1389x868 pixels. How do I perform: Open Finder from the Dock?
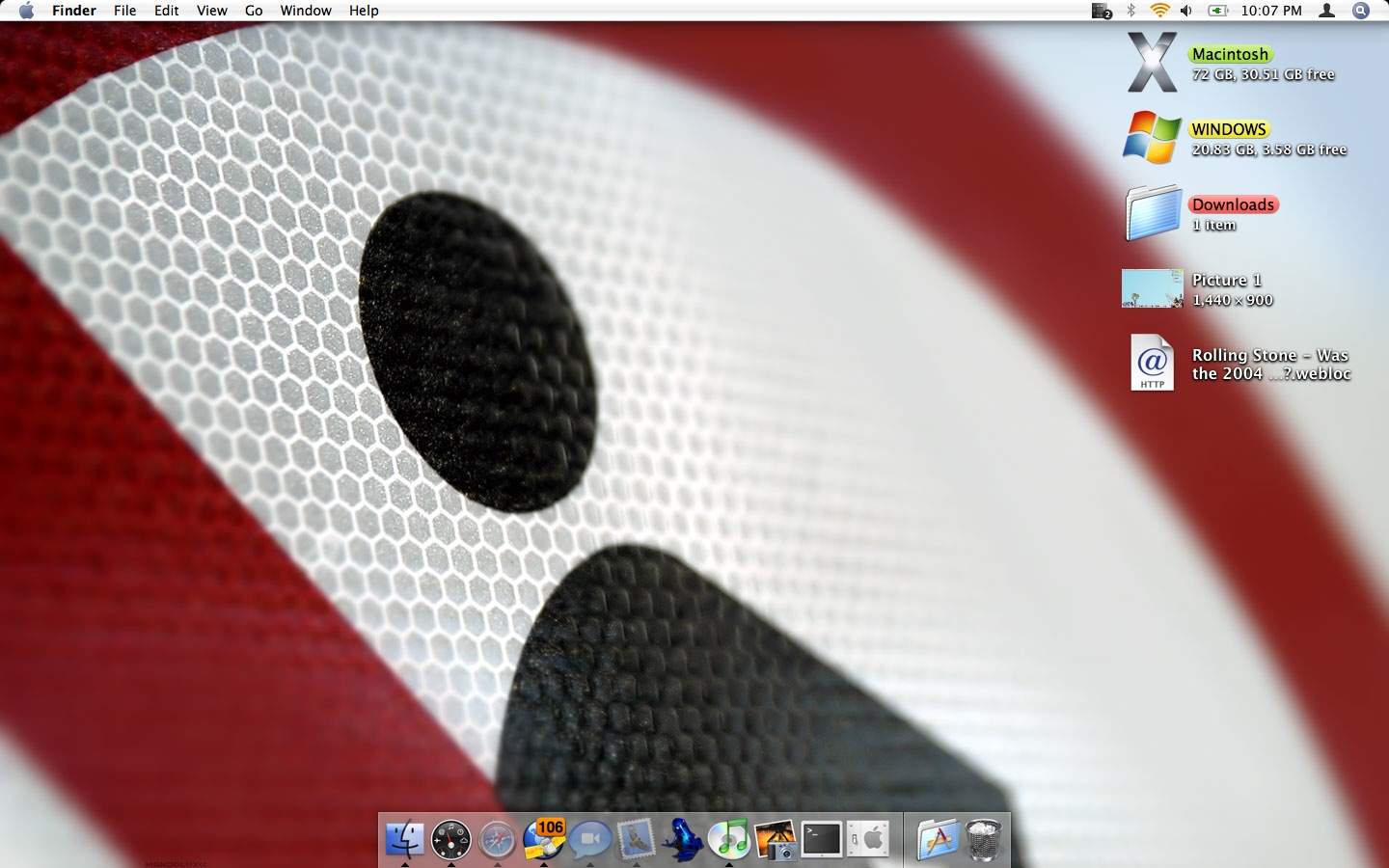pos(404,839)
